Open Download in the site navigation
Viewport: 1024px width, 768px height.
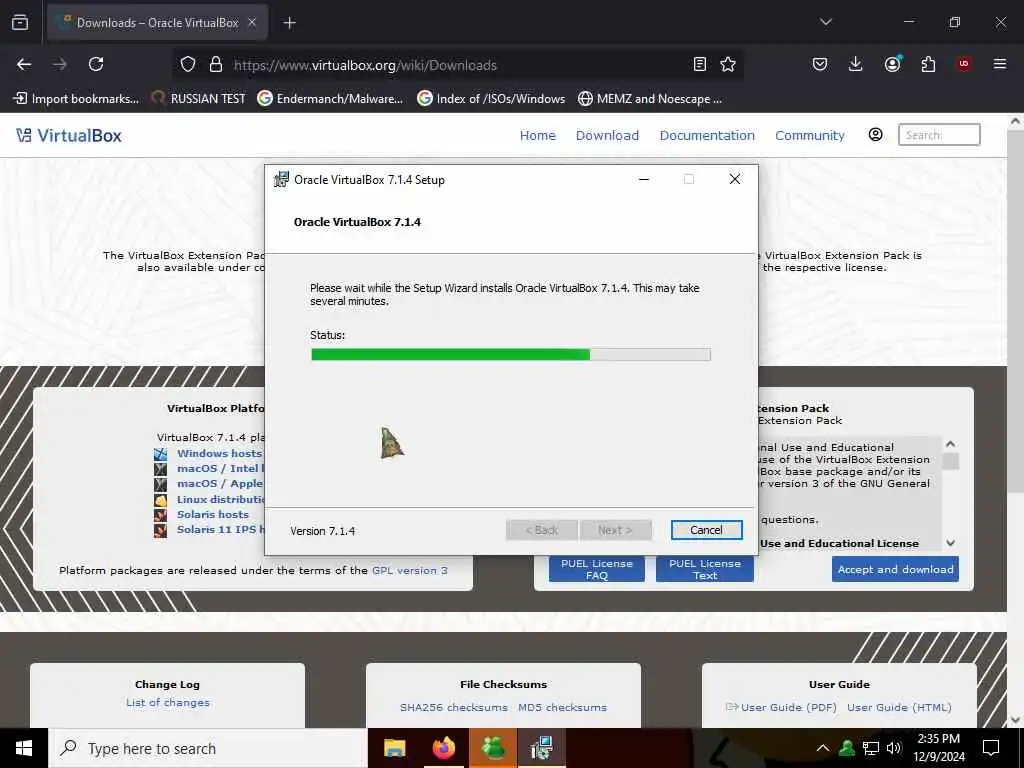[x=607, y=135]
